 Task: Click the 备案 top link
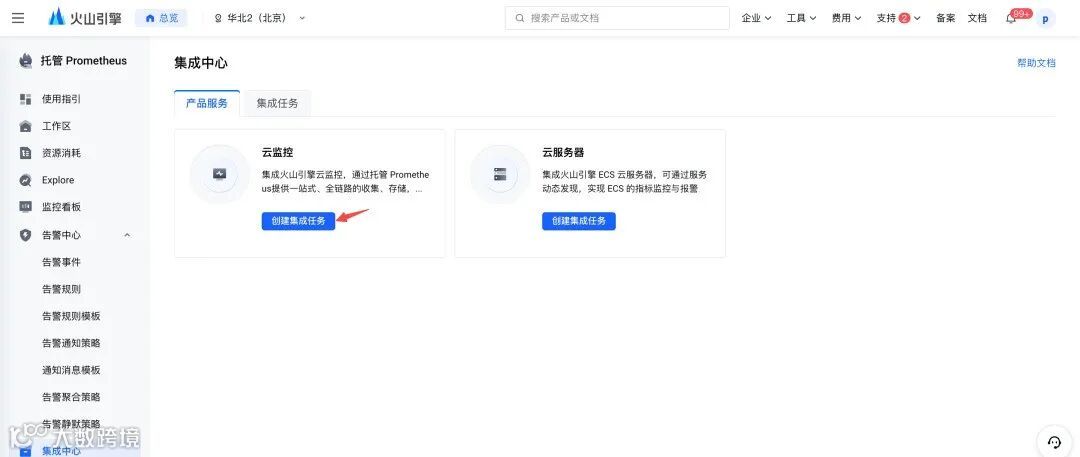[x=946, y=18]
